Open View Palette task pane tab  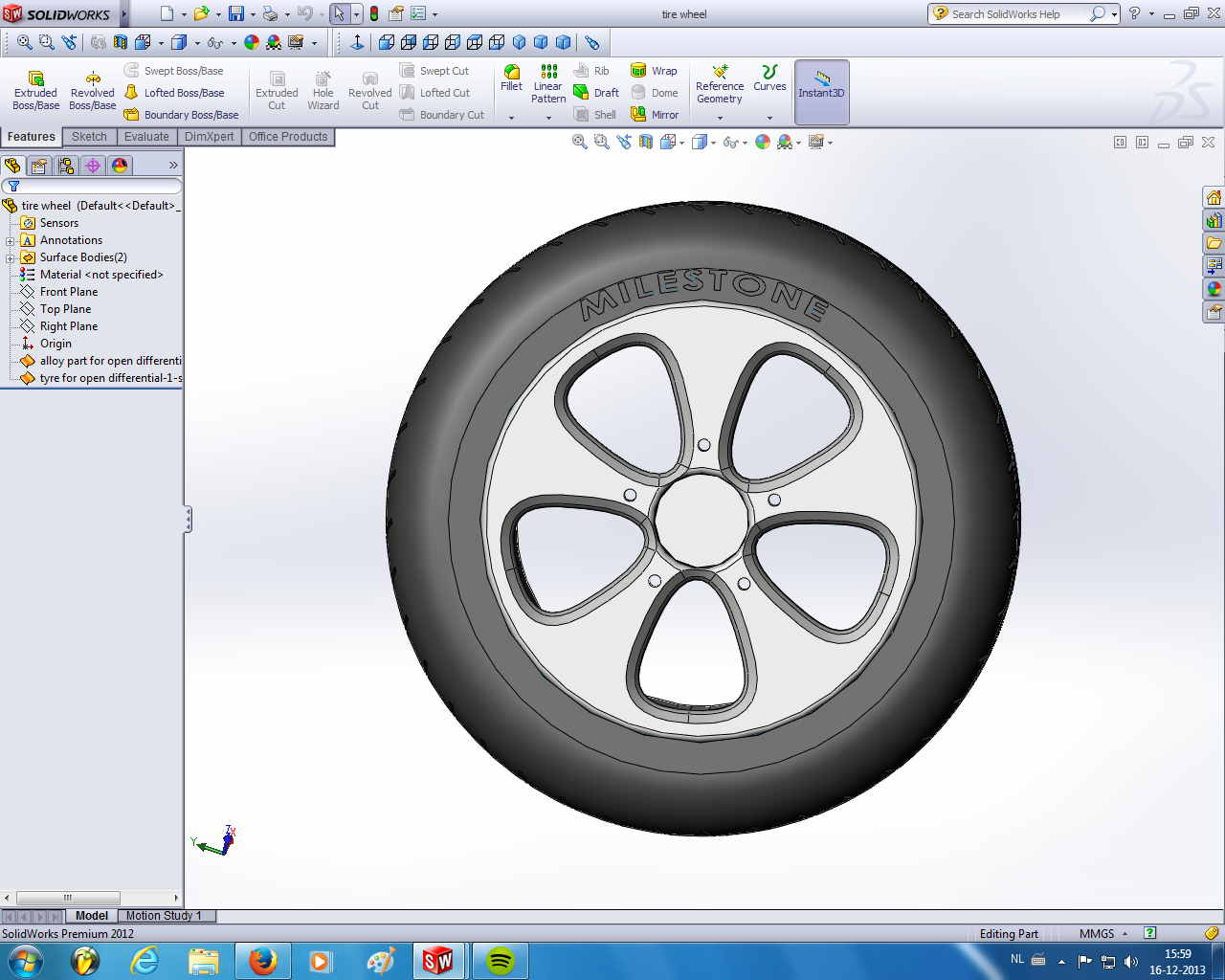pos(1214,265)
